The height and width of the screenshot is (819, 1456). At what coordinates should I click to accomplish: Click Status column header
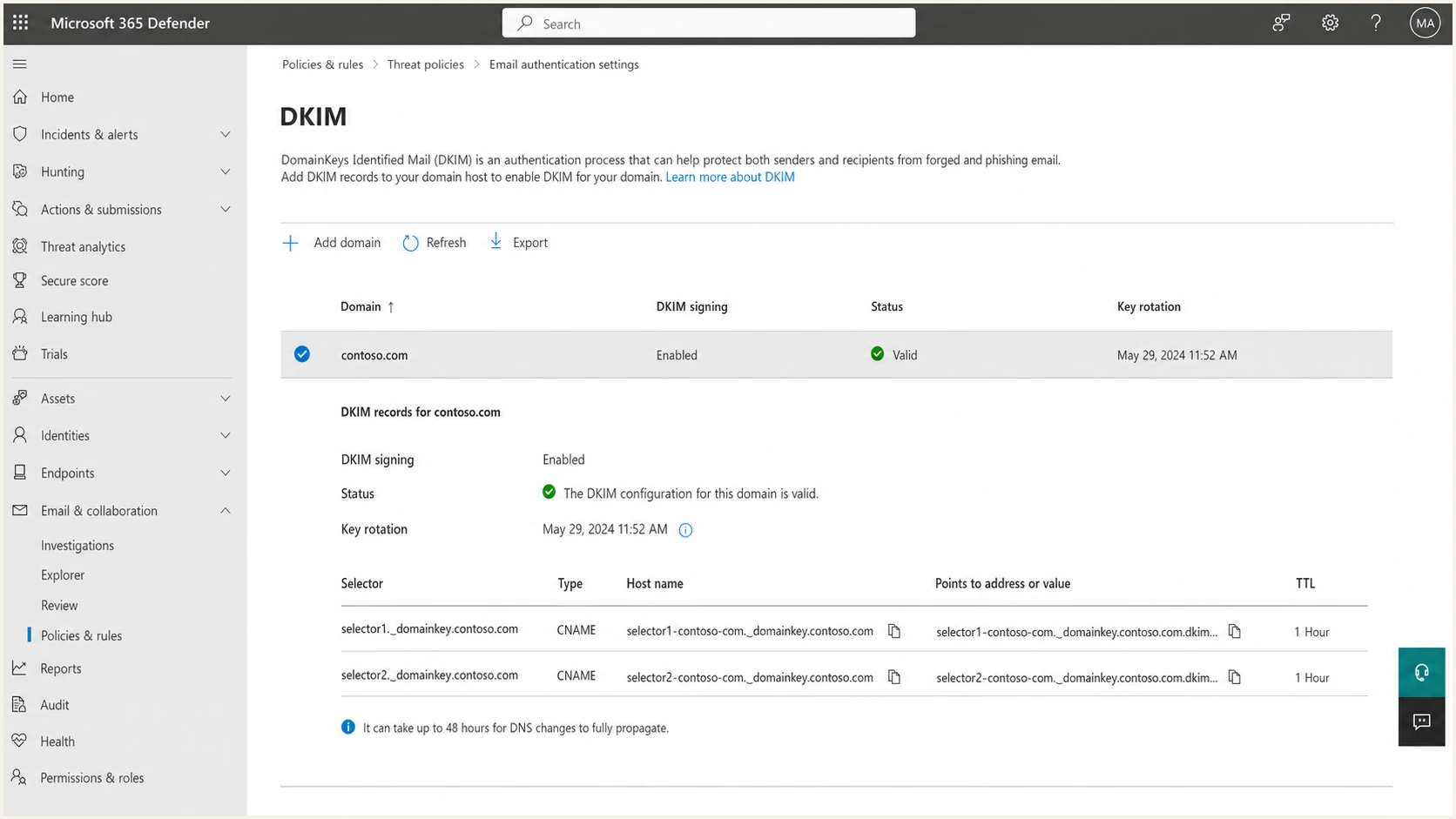tap(886, 306)
